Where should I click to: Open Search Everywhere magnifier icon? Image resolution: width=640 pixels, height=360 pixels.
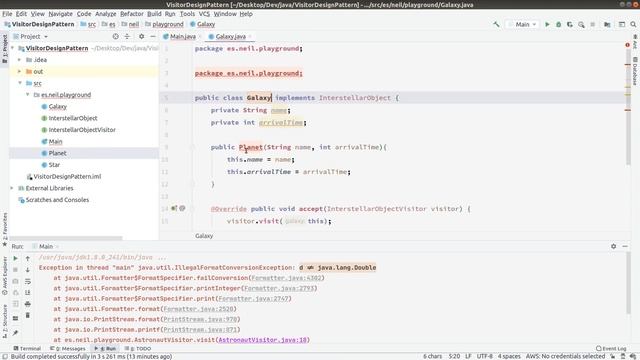[633, 24]
